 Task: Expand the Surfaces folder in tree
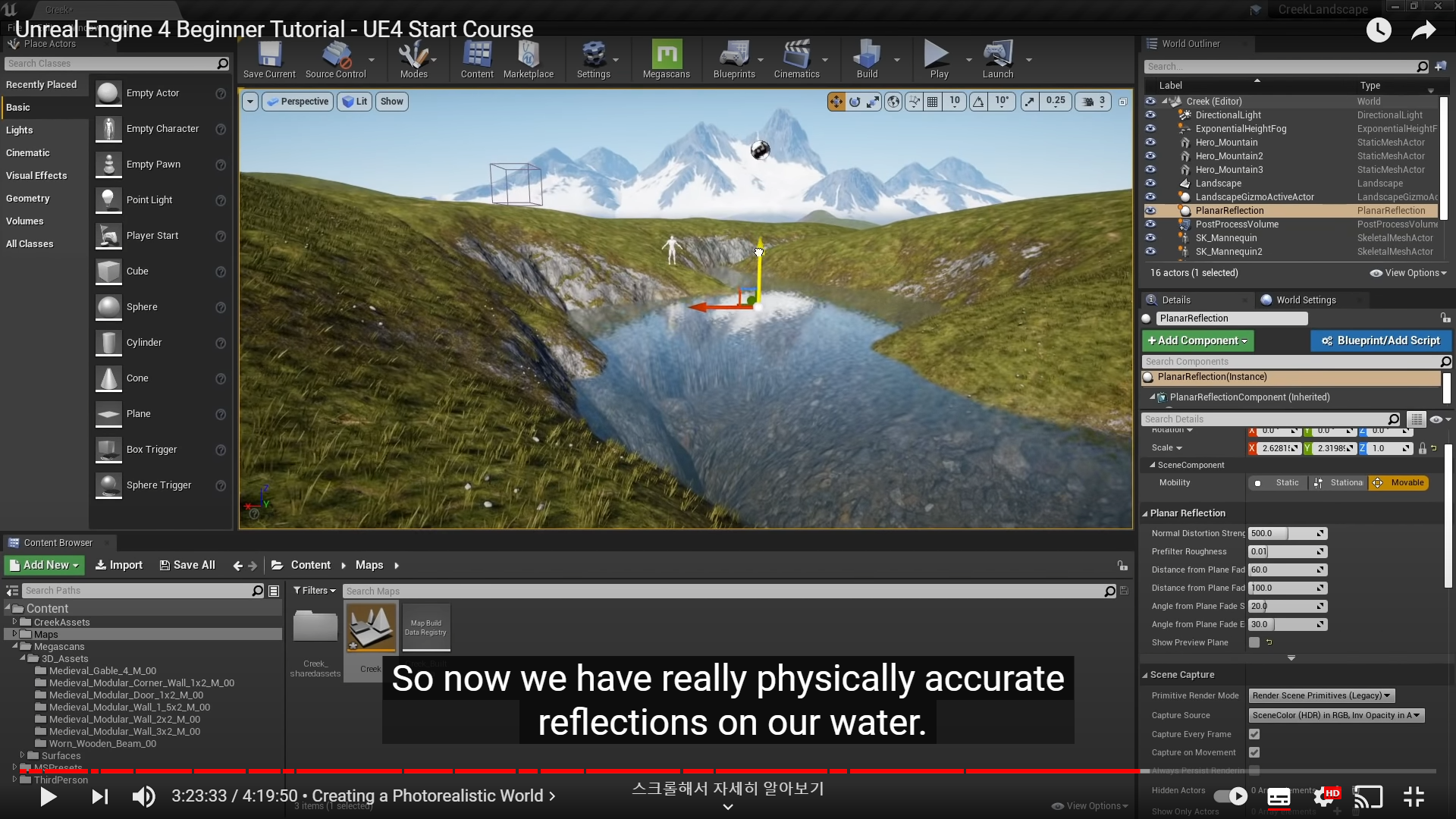(22, 755)
